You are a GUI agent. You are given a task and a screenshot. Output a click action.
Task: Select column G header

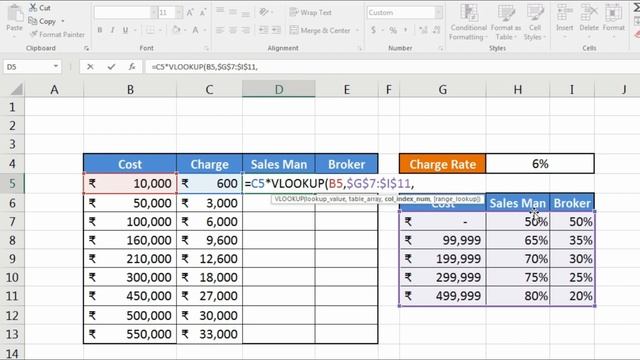tap(442, 89)
